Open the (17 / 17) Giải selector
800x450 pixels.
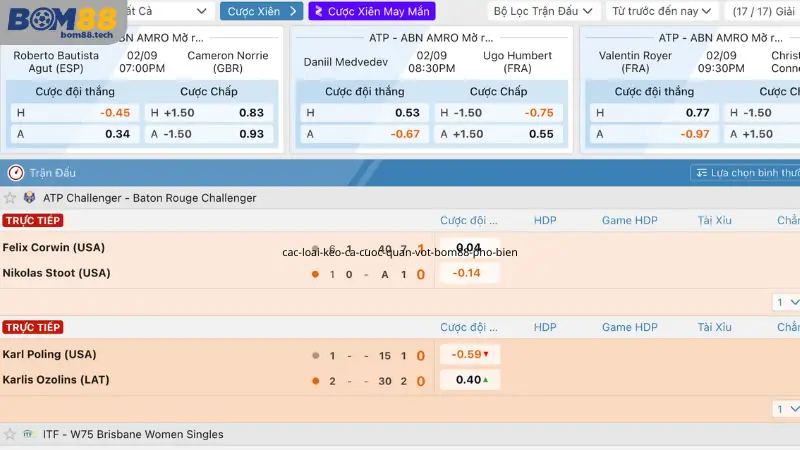pyautogui.click(x=762, y=11)
